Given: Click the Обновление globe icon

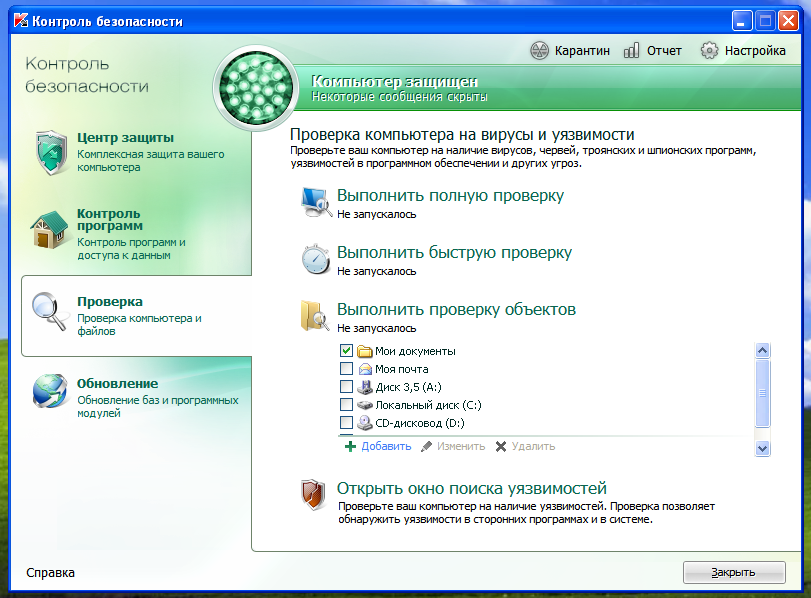Looking at the screenshot, I should [50, 391].
